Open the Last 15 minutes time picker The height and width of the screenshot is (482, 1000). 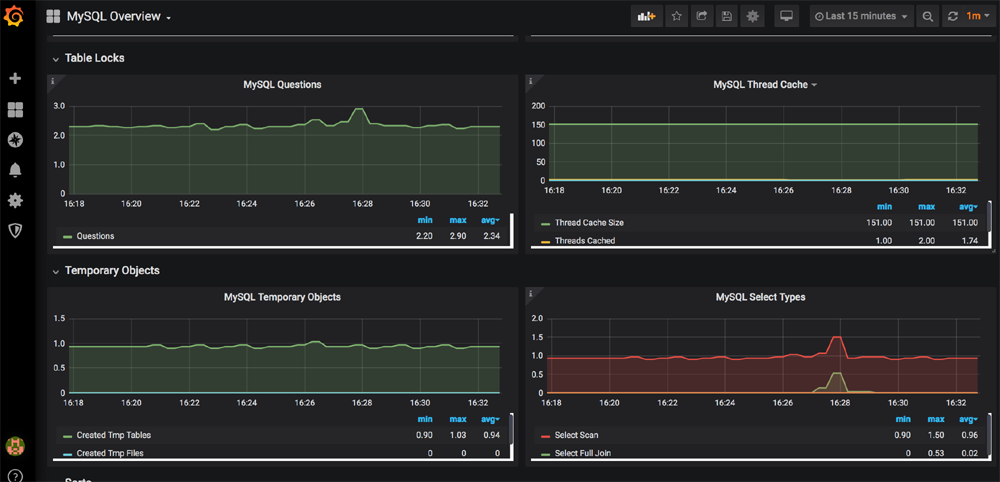tap(861, 16)
